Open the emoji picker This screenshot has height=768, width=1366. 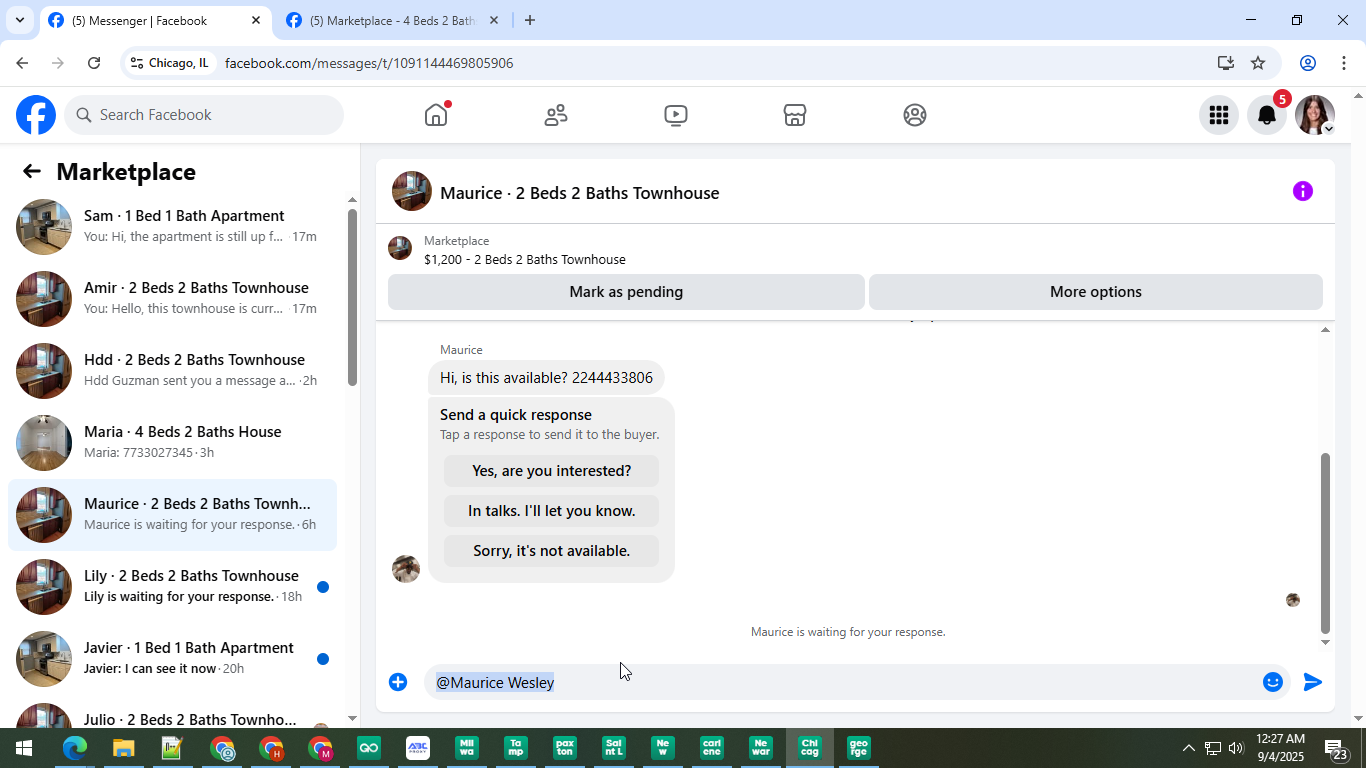click(1273, 682)
